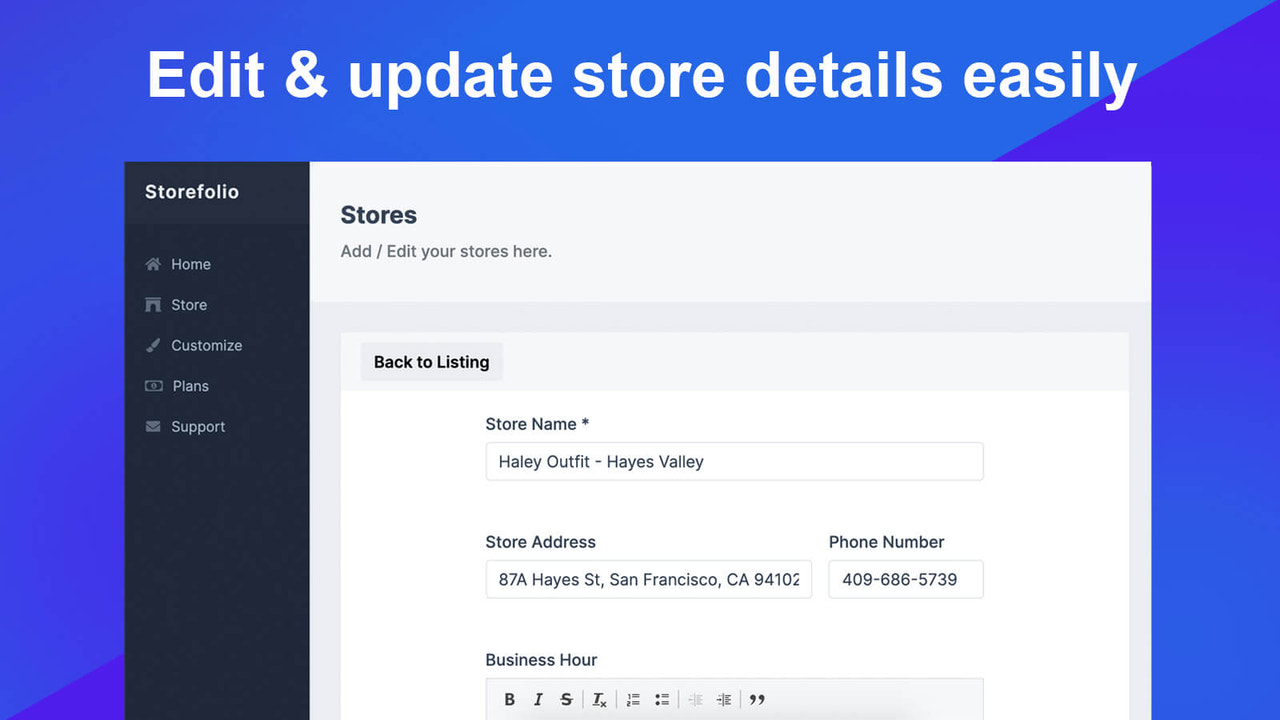Click the money icon next to Plans
The image size is (1280, 720).
153,385
